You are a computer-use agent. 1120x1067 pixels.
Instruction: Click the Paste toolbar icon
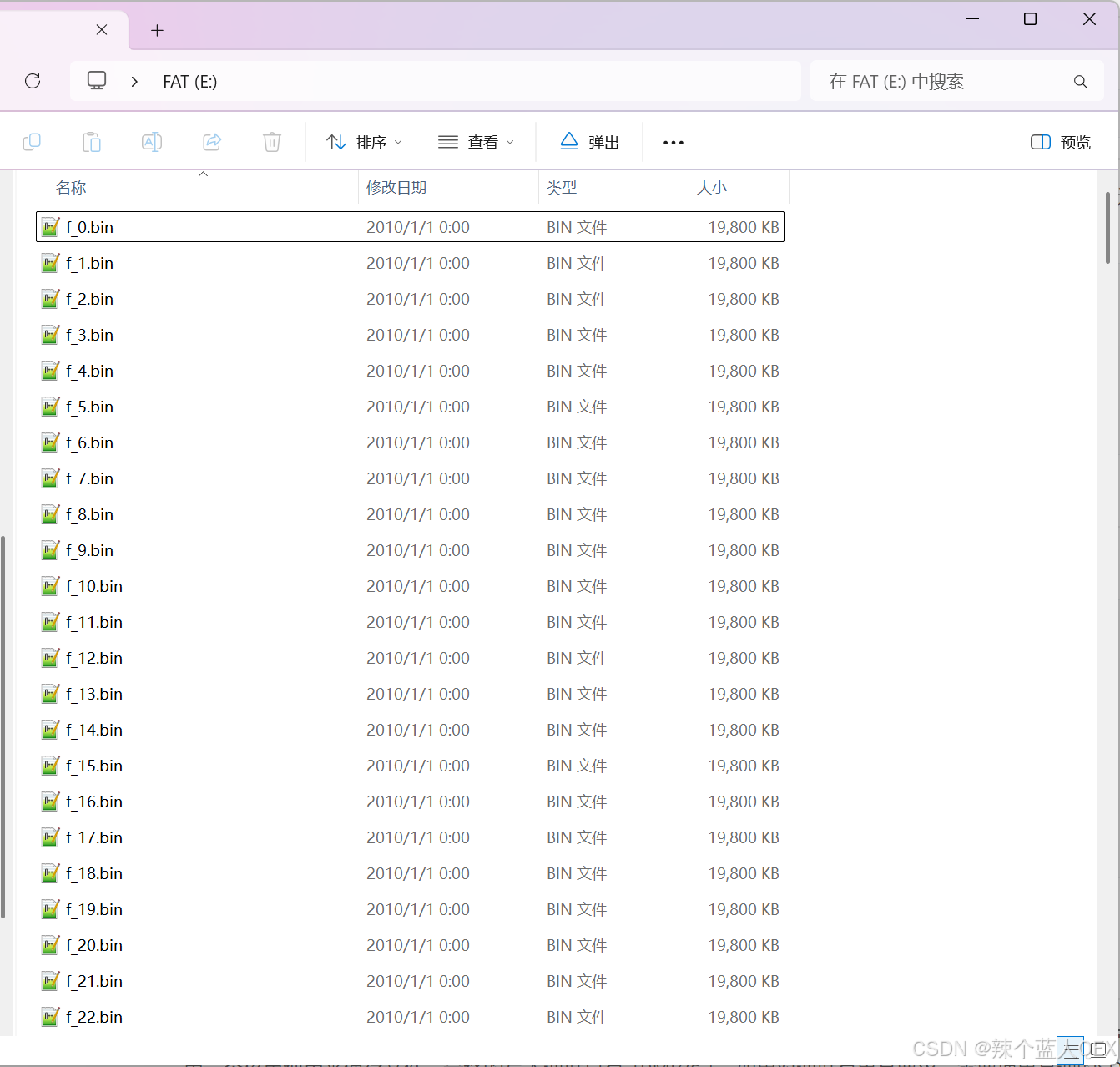pyautogui.click(x=92, y=142)
